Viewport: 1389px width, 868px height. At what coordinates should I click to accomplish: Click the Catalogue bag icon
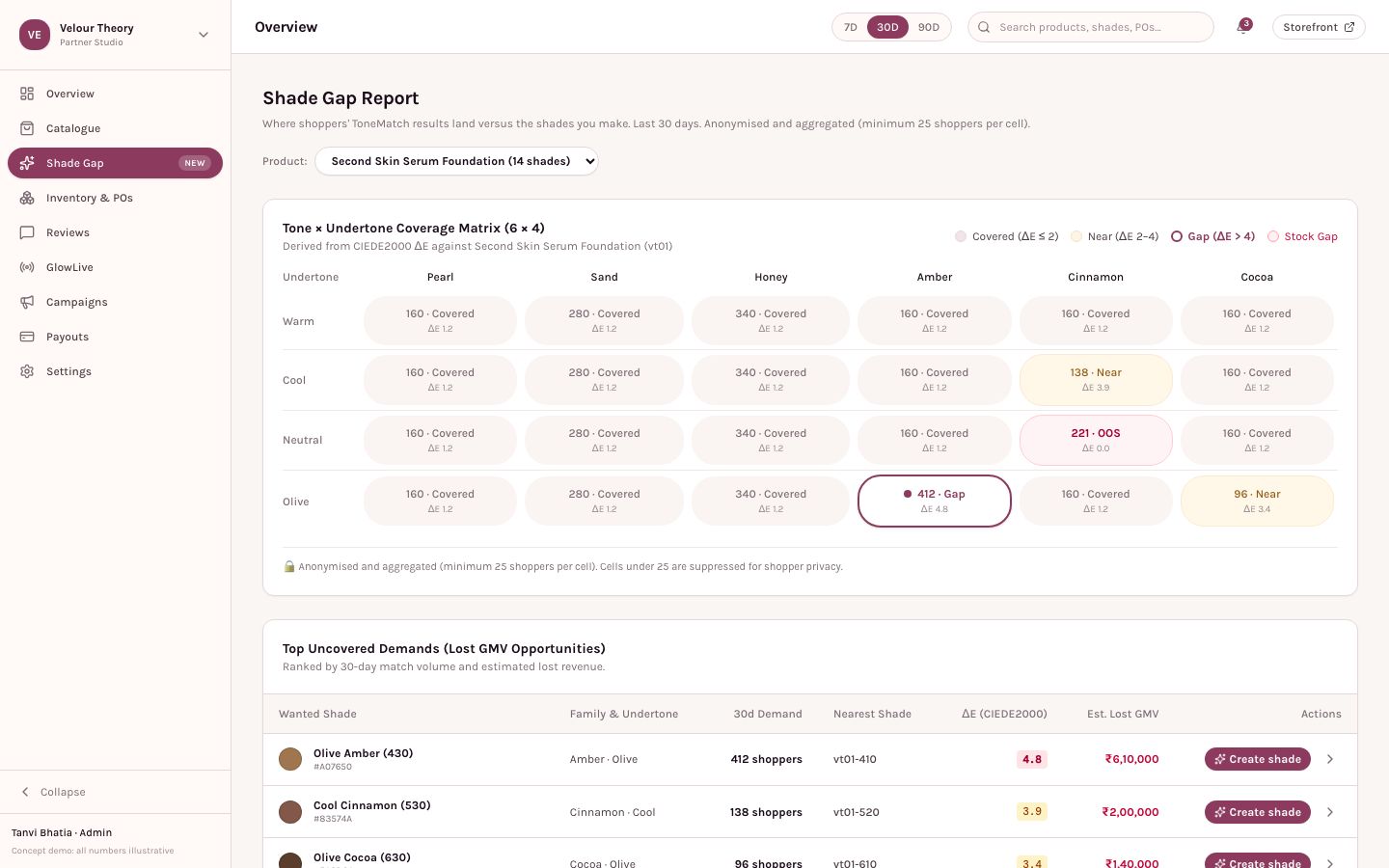click(x=27, y=128)
